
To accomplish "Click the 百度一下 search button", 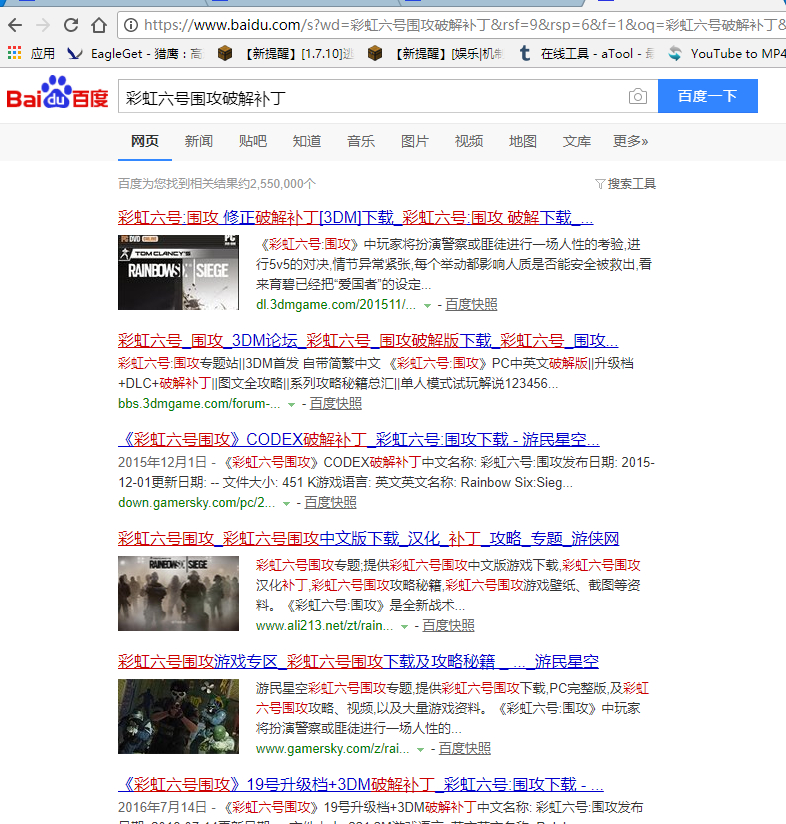I will [707, 96].
